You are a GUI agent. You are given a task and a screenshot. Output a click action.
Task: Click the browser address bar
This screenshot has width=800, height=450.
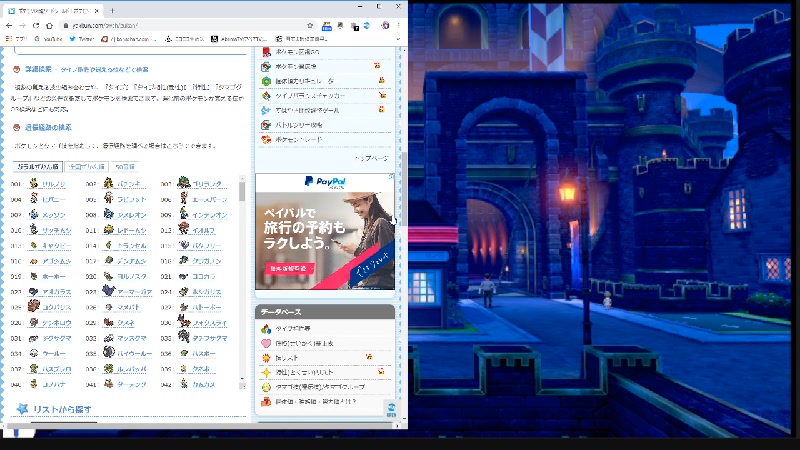186,25
